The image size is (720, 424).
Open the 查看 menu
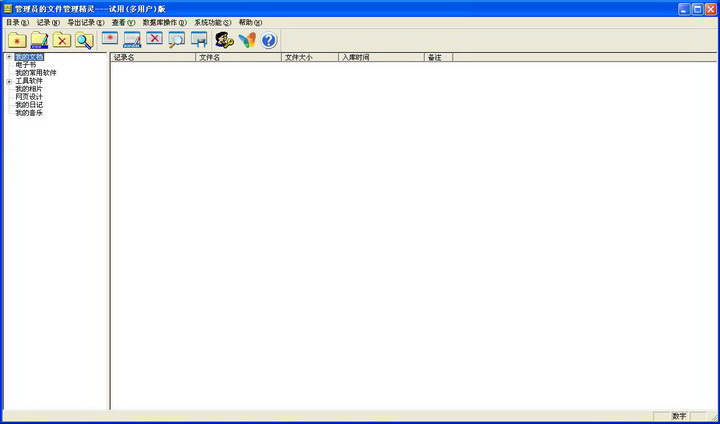pos(124,23)
